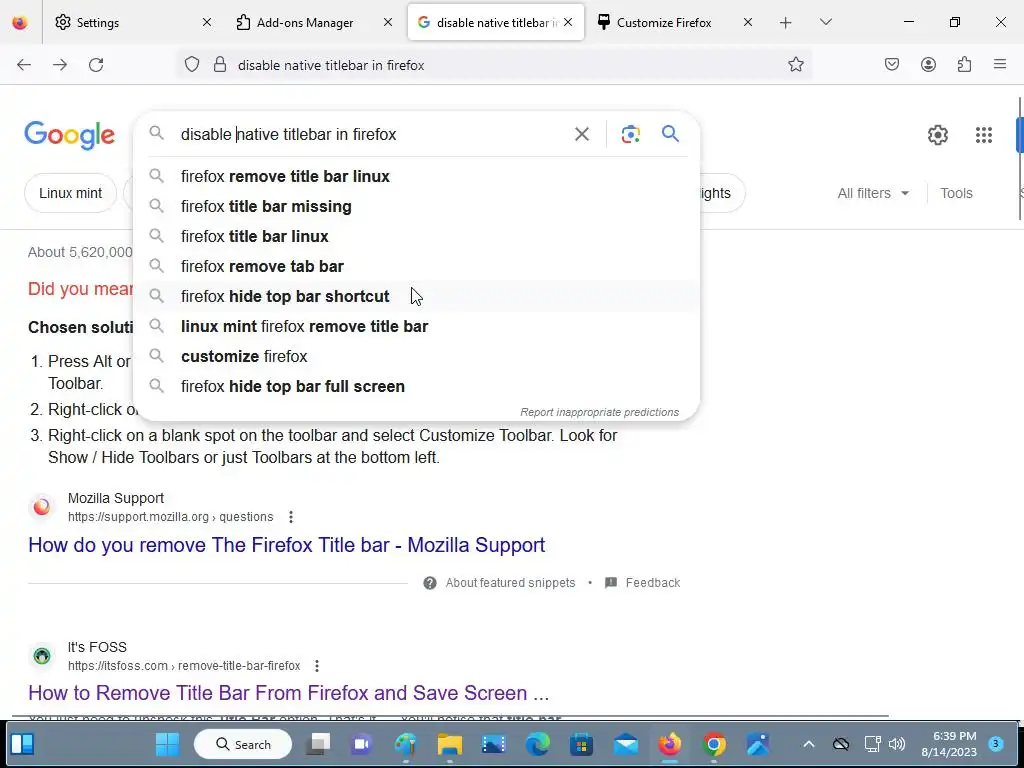Open Microsoft Edge in the taskbar
This screenshot has width=1024, height=768.
[537, 744]
